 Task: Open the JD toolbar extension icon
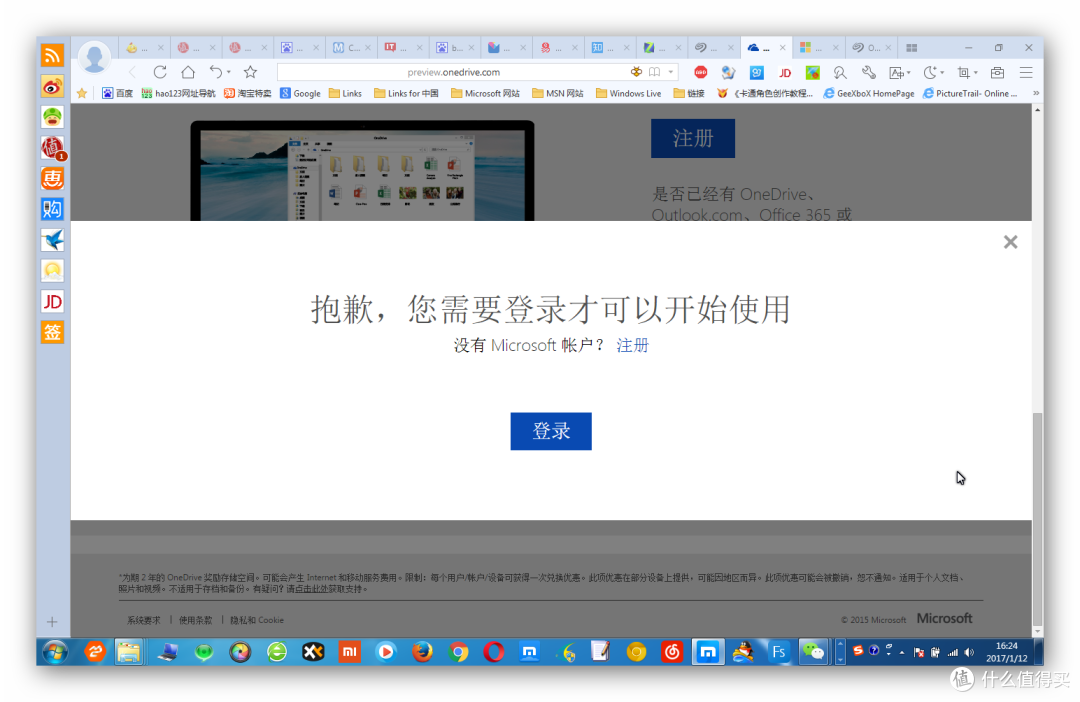point(785,72)
